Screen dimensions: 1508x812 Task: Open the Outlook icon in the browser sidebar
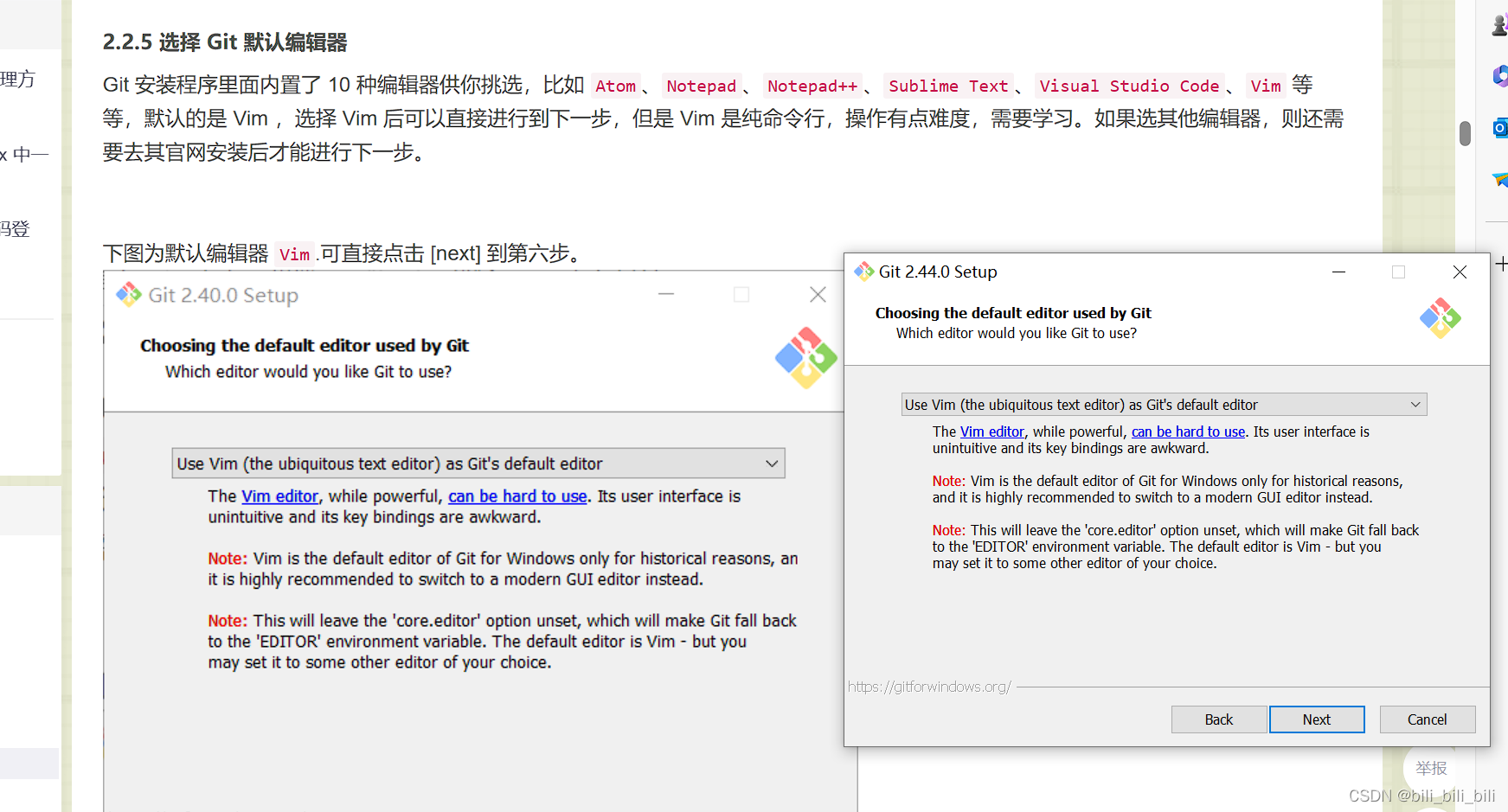[x=1501, y=128]
